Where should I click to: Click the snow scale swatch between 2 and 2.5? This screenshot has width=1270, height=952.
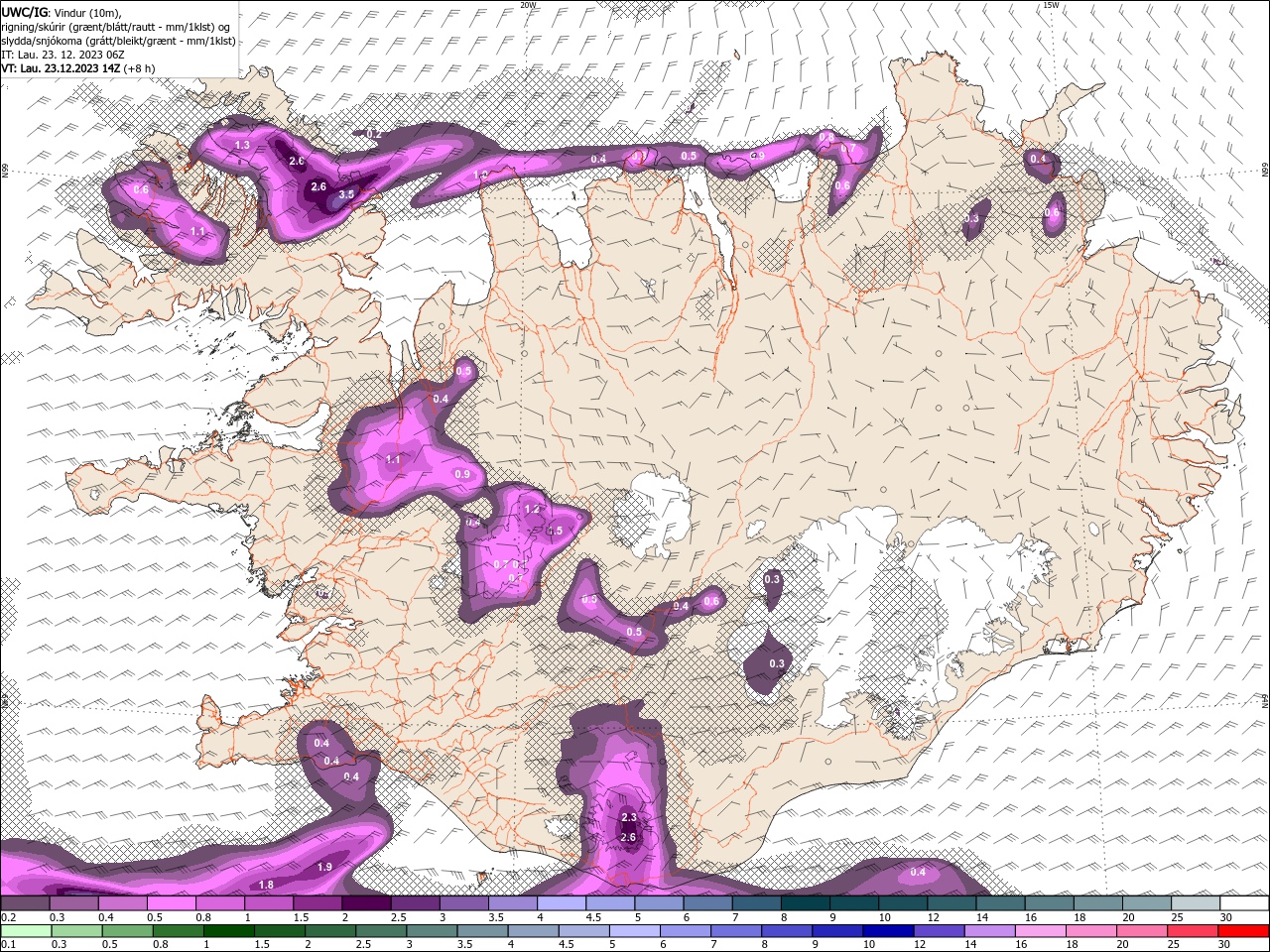click(x=367, y=903)
